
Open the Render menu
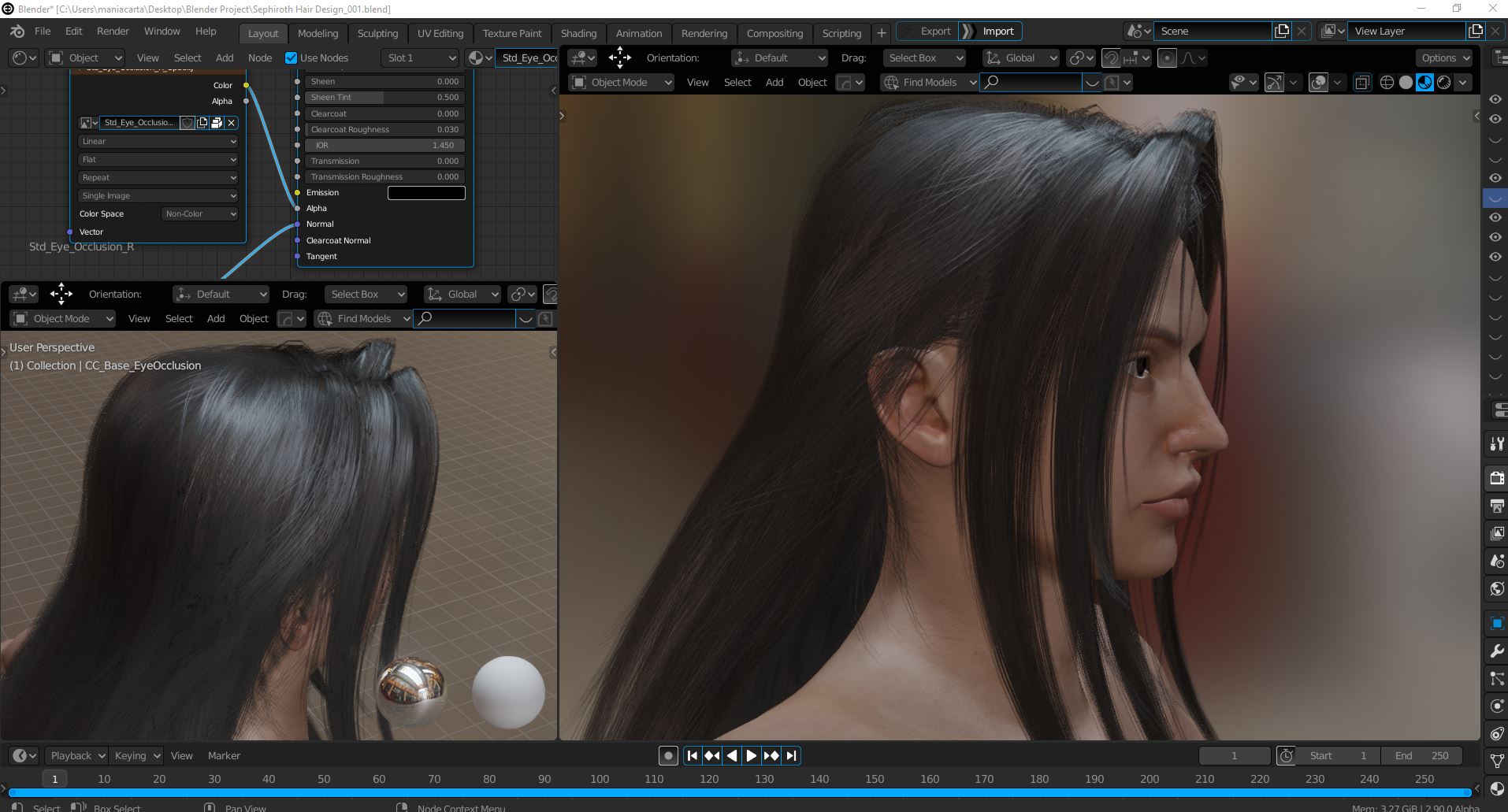(x=113, y=32)
